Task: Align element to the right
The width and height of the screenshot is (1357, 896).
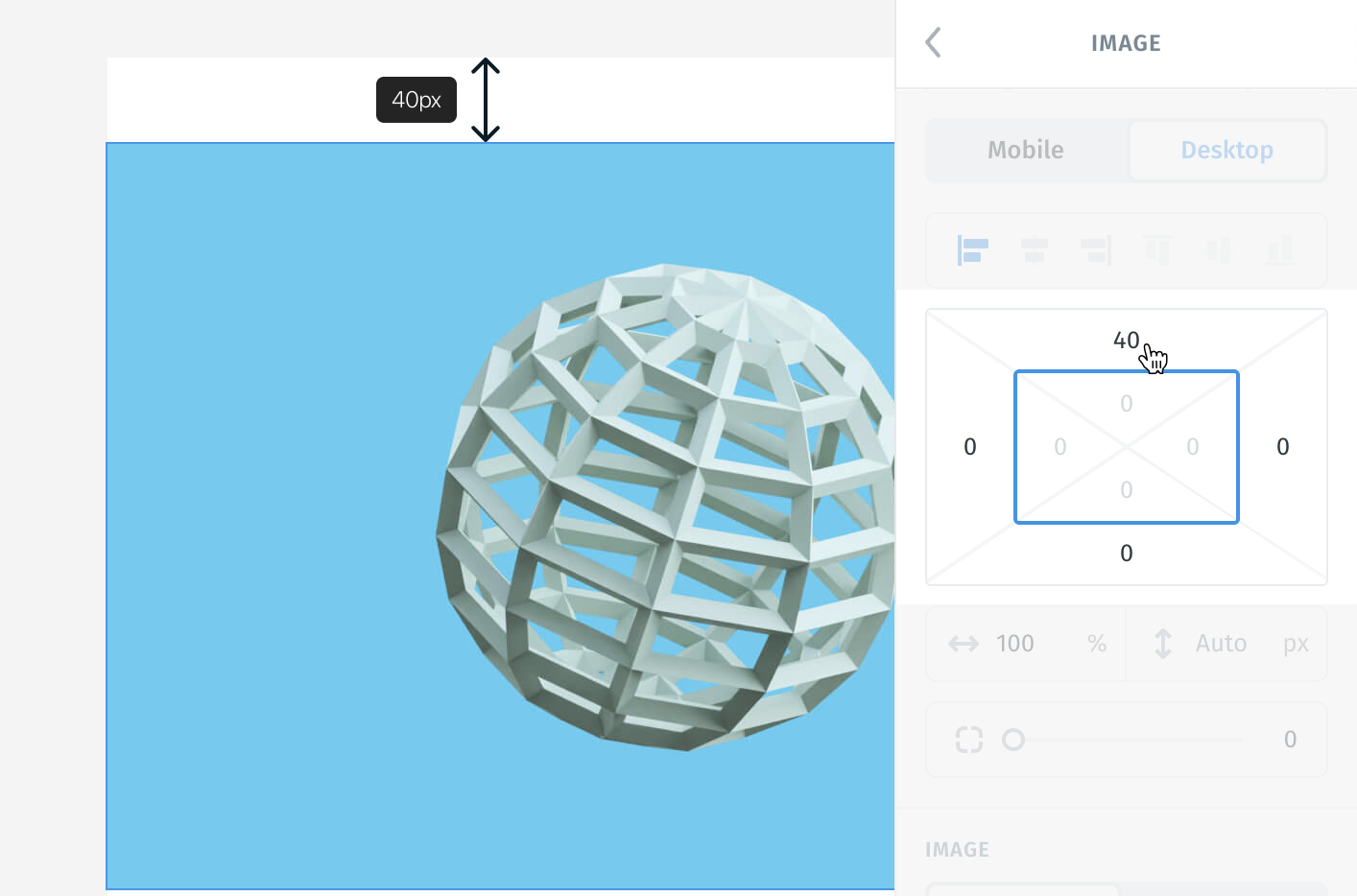Action: (x=1096, y=250)
